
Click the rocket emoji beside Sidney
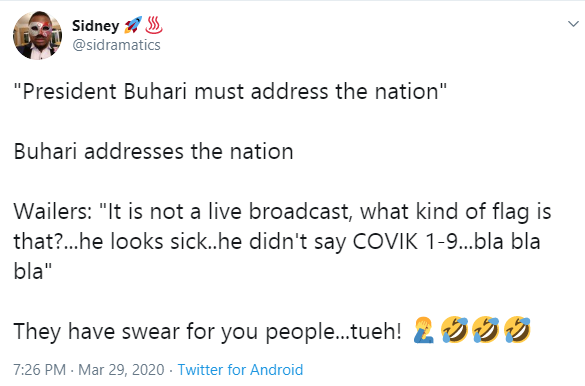pos(133,25)
